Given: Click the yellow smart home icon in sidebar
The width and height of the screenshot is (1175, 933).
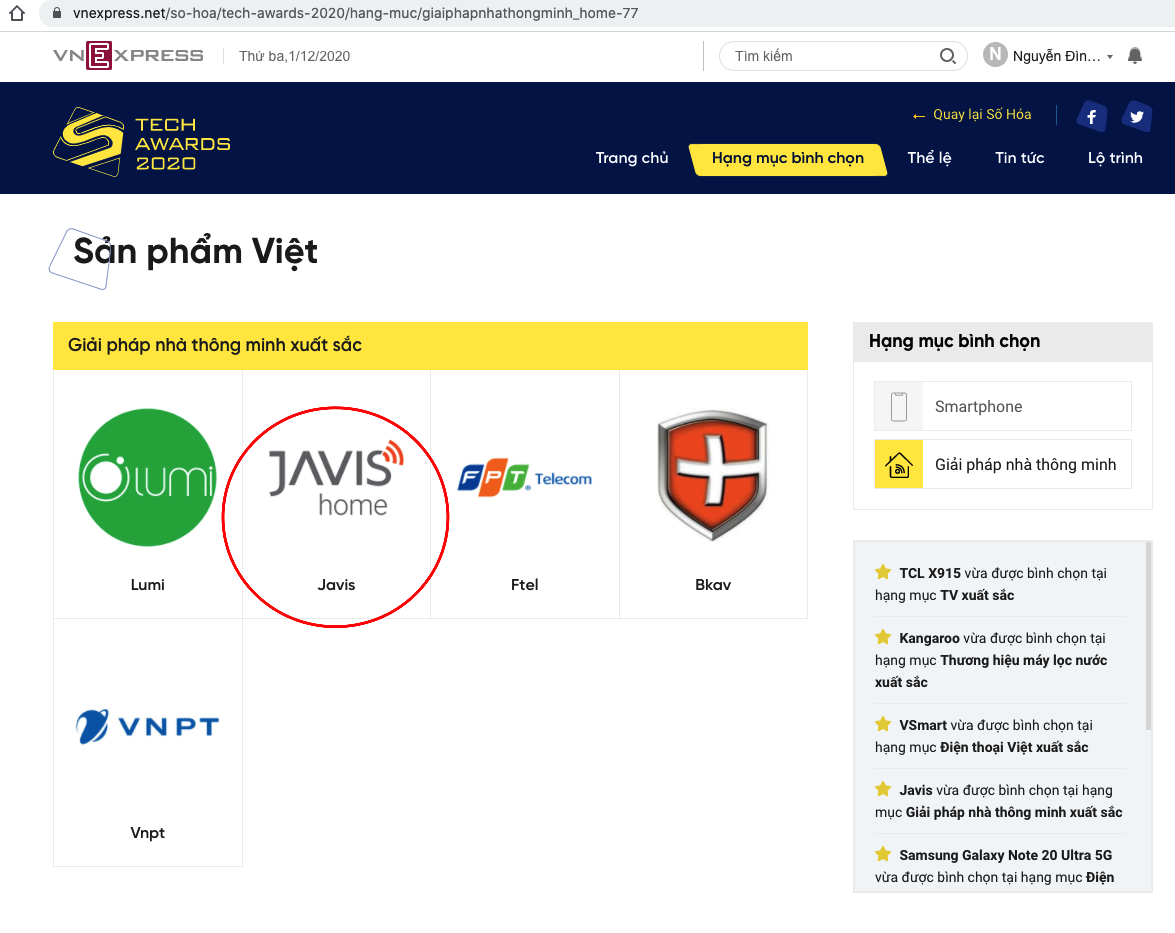Looking at the screenshot, I should tap(897, 463).
